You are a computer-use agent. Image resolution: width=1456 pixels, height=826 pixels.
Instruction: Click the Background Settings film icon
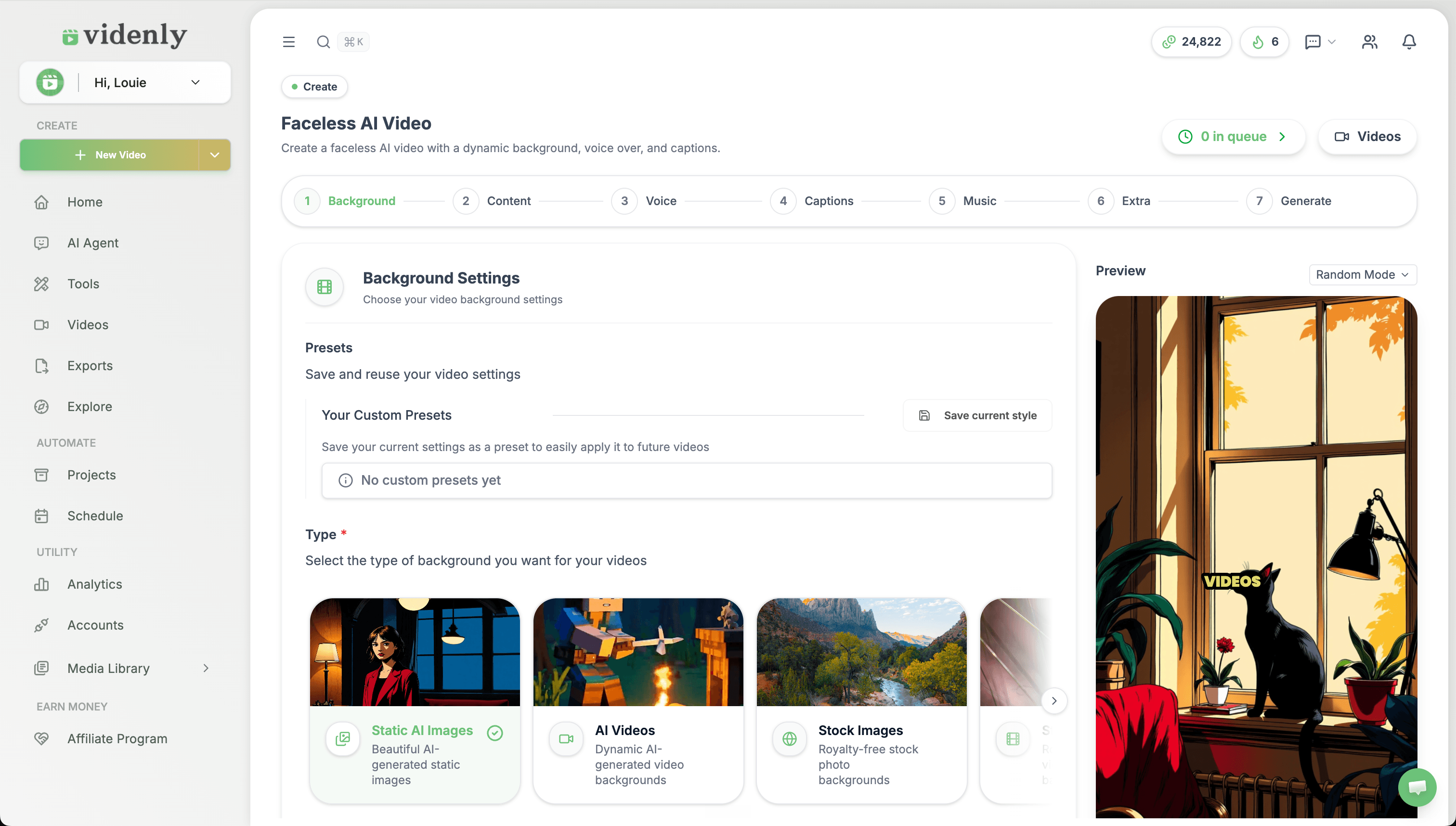pyautogui.click(x=325, y=287)
